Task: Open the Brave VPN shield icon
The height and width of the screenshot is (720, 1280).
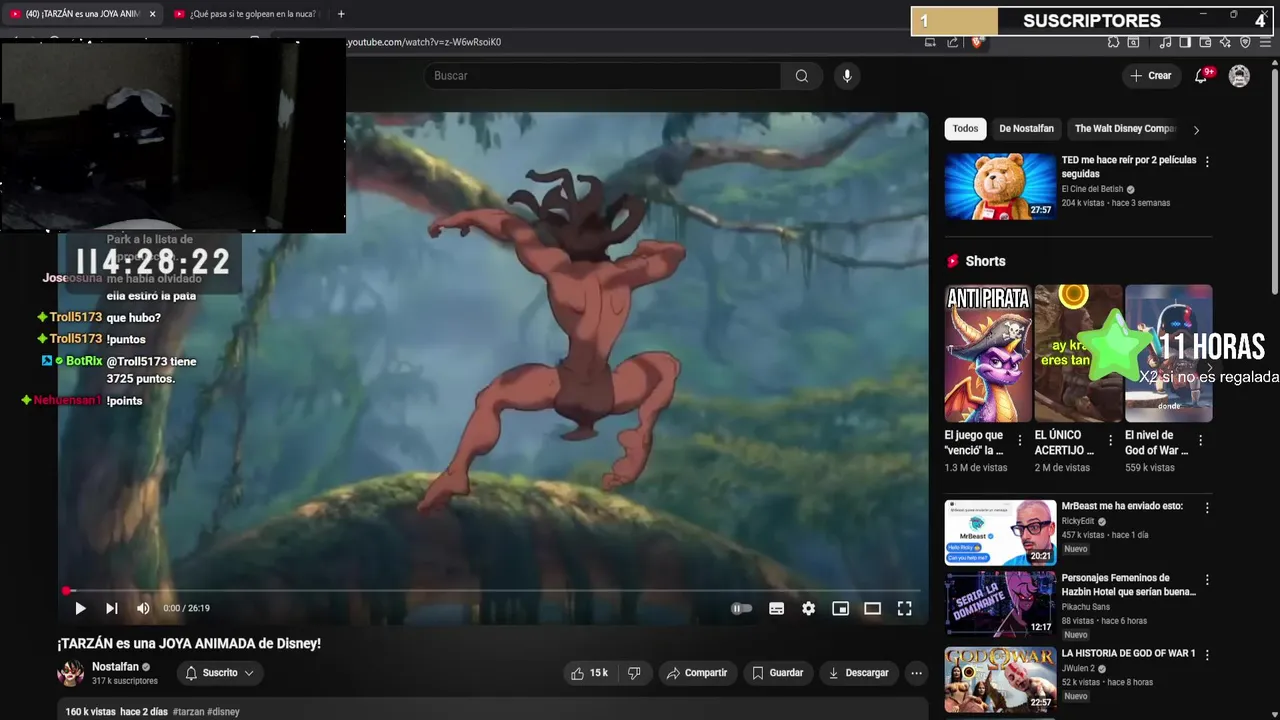Action: (1245, 42)
